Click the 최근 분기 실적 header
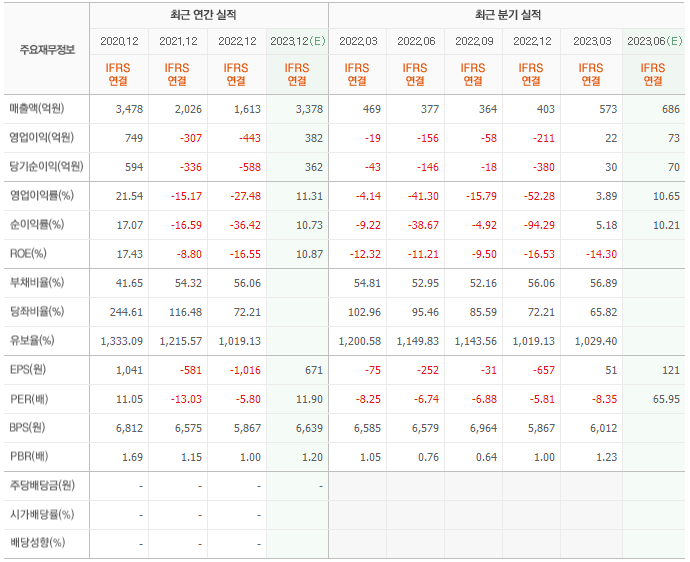The image size is (690, 562). point(508,15)
